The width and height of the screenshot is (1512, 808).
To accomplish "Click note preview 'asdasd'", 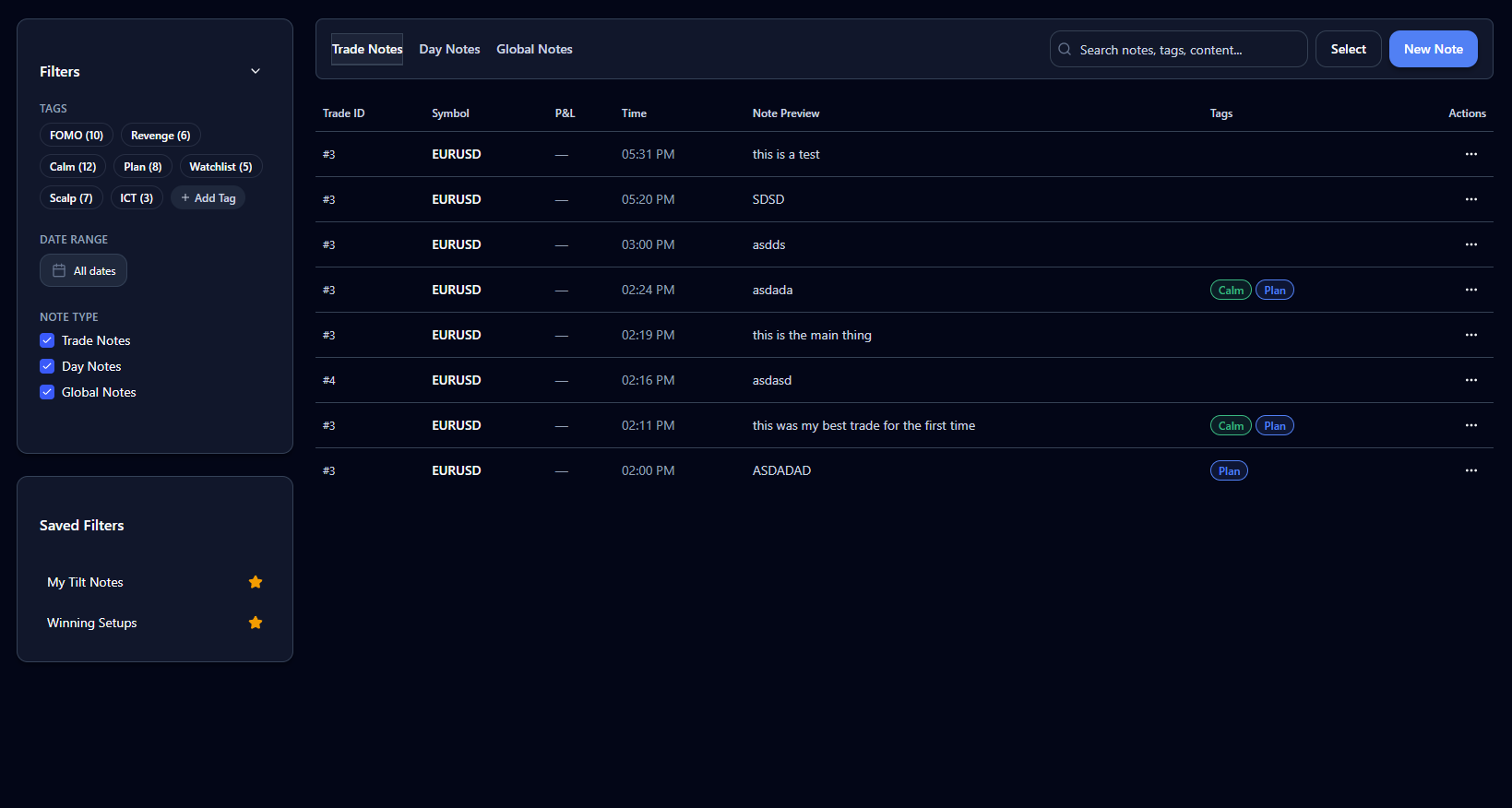I will tap(772, 380).
